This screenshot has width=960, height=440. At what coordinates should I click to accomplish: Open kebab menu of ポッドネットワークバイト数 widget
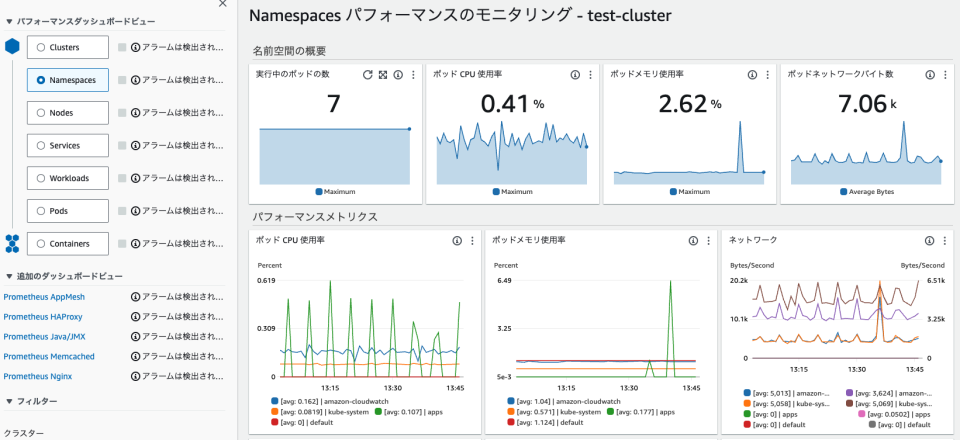(945, 75)
